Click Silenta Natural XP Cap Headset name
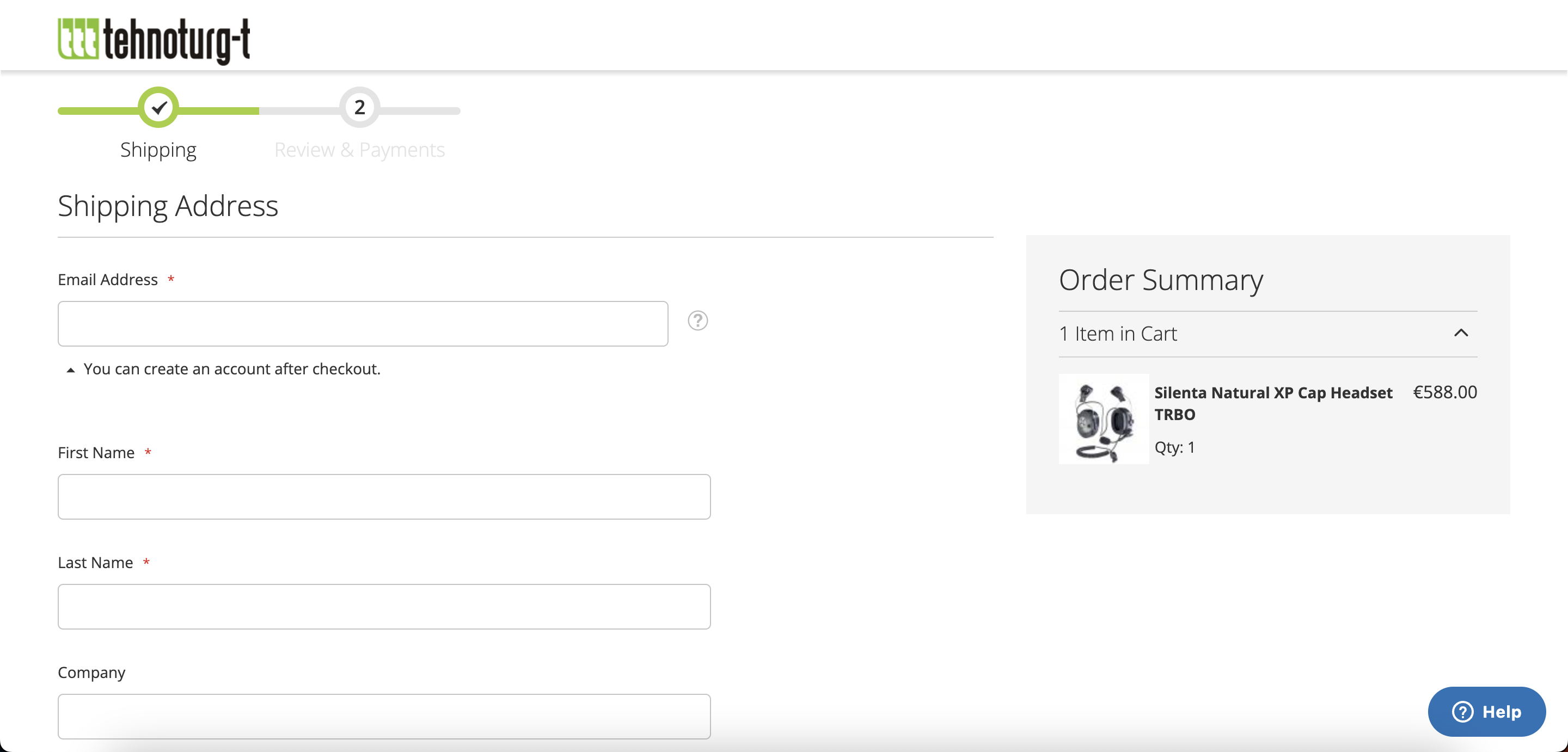The height and width of the screenshot is (752, 1568). 1273,403
